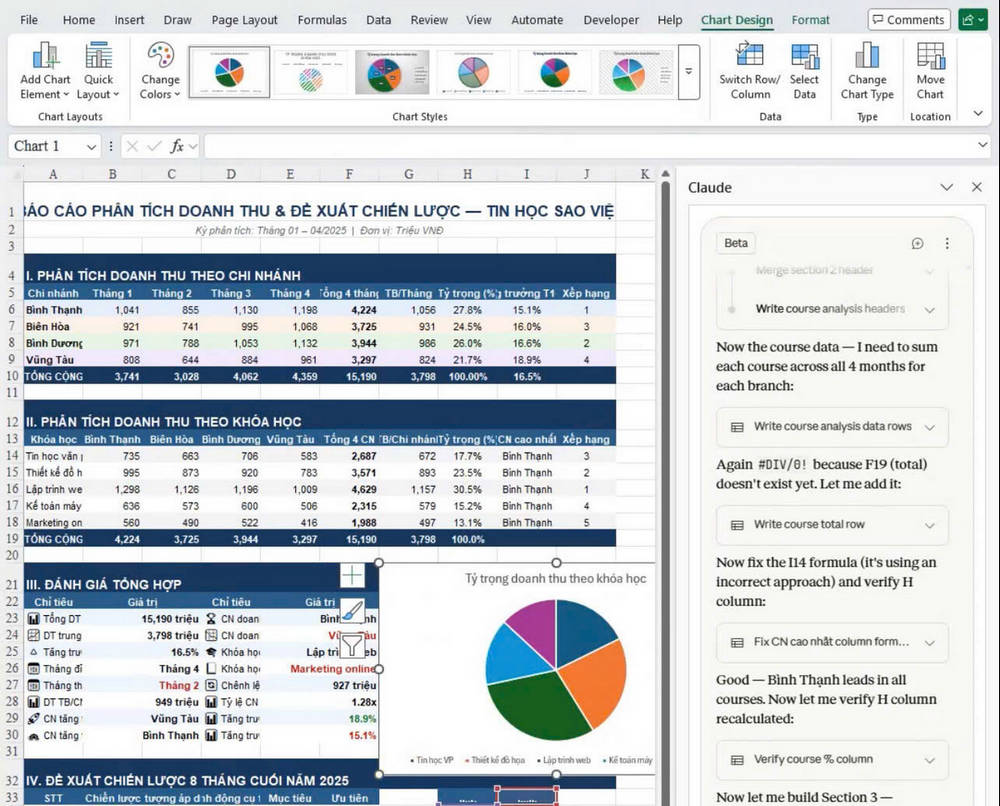Switch to the Data tab
This screenshot has height=806, width=1000.
click(378, 20)
